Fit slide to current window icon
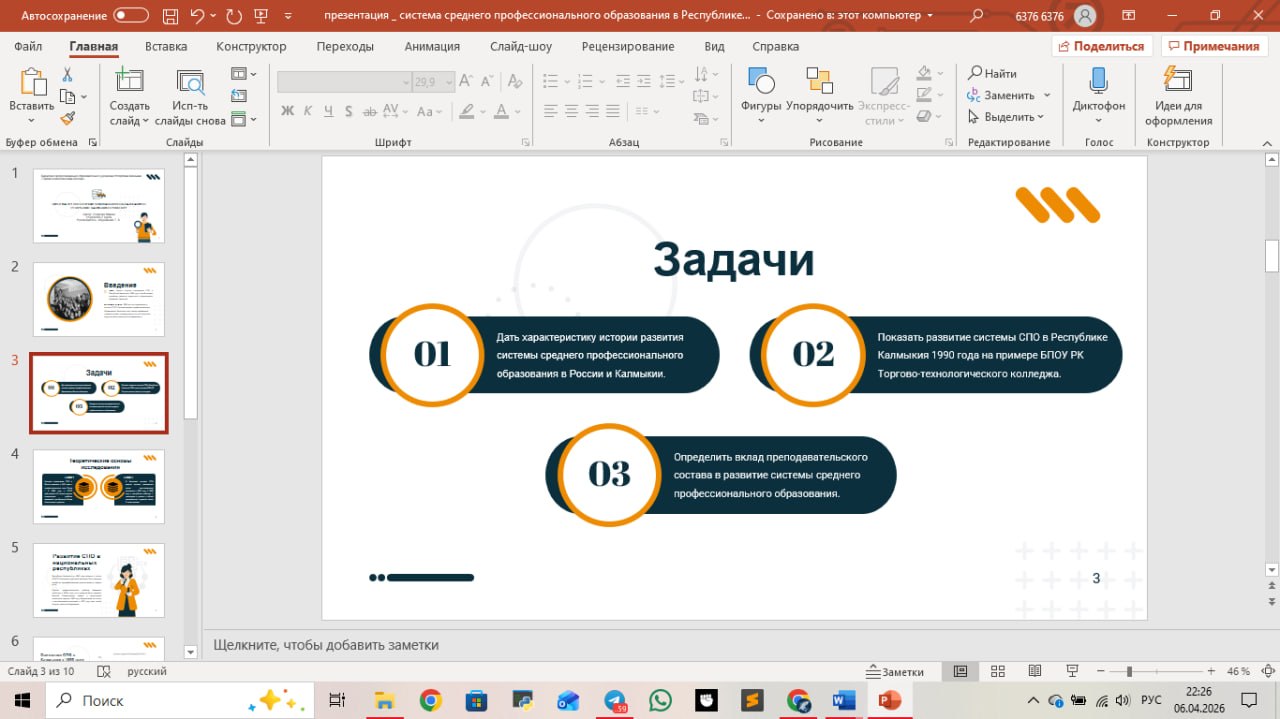This screenshot has width=1280, height=719. point(1269,671)
